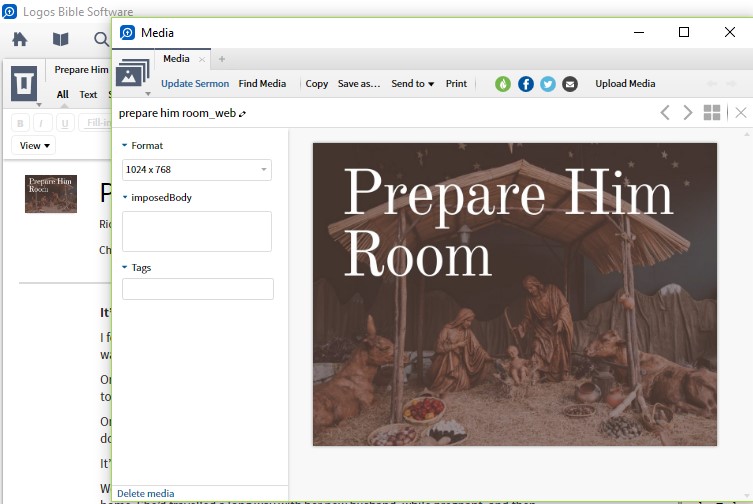Open the Media panel menu arrow
The height and width of the screenshot is (504, 753).
[148, 94]
